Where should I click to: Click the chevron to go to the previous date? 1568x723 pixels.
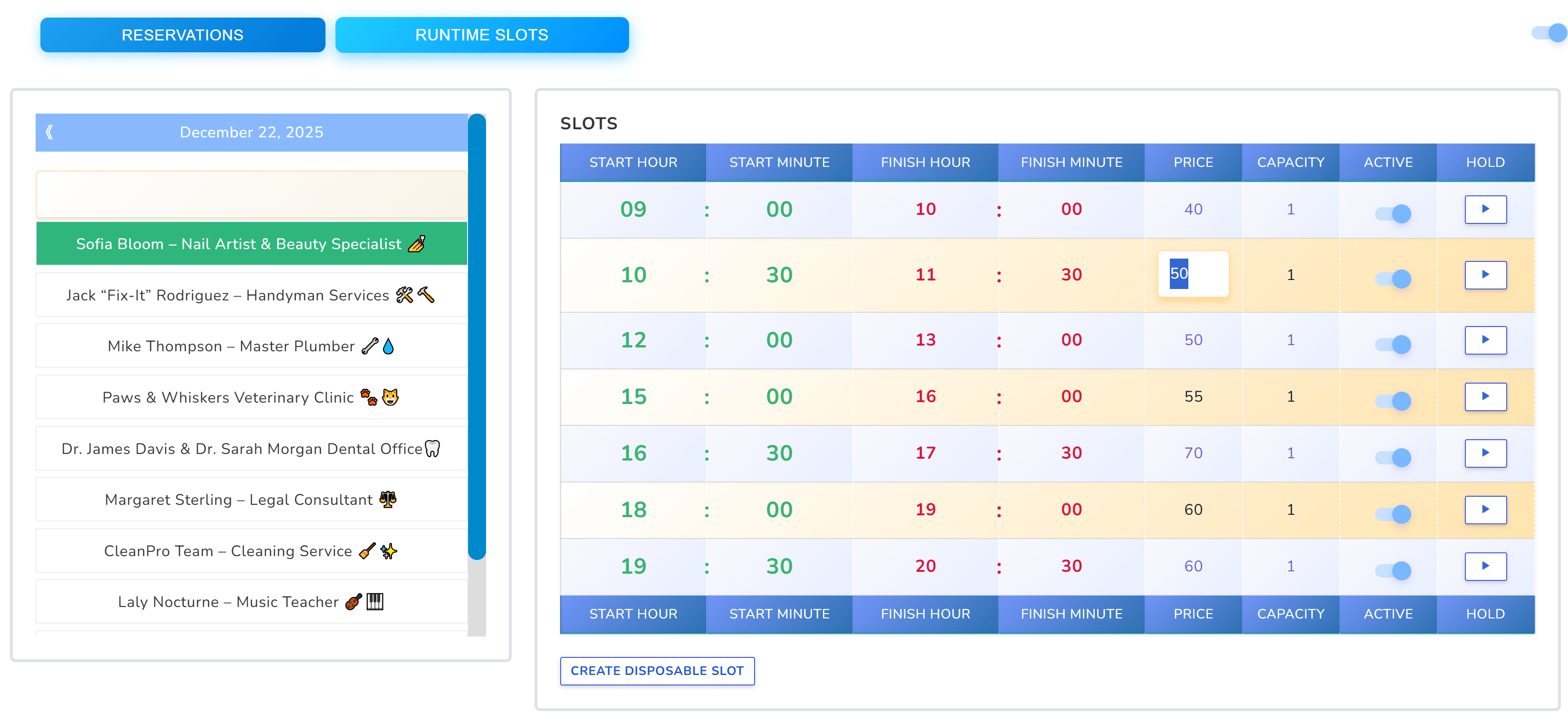pos(48,132)
